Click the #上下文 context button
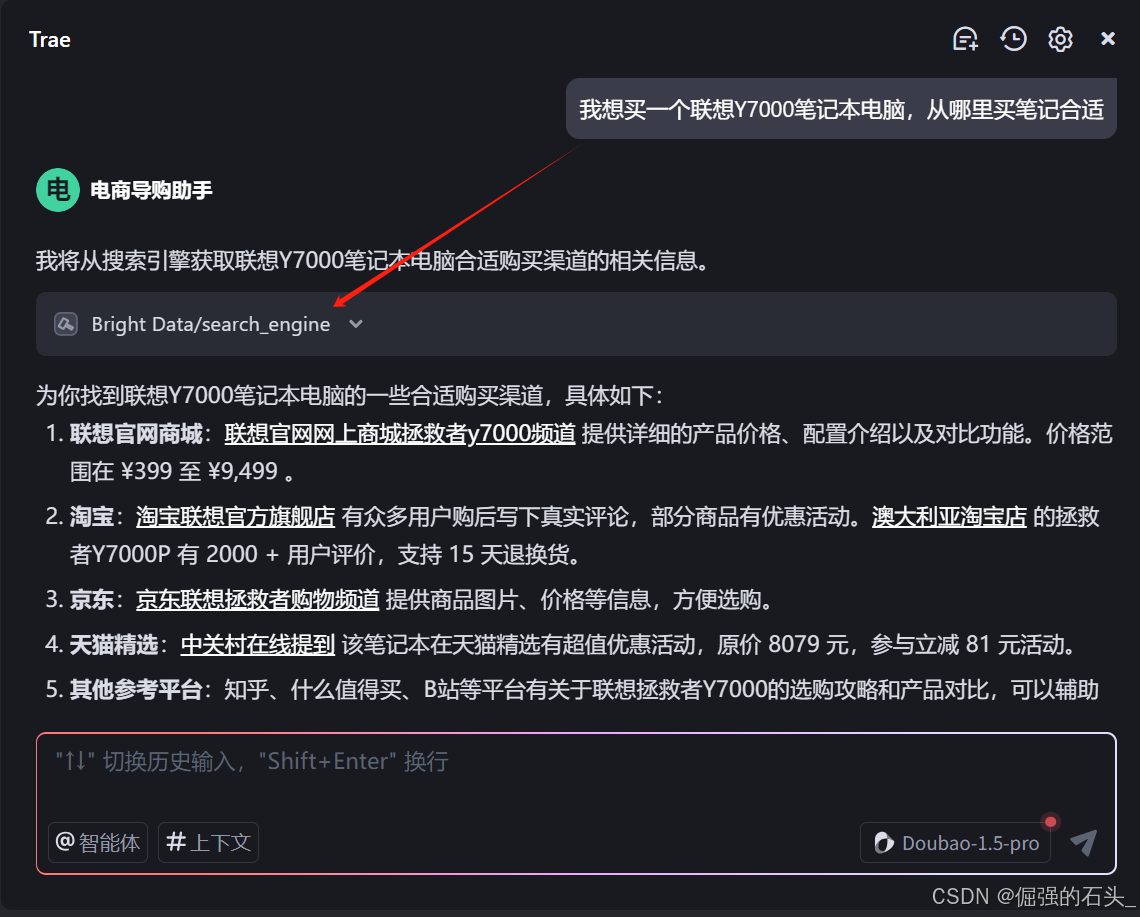 (209, 842)
